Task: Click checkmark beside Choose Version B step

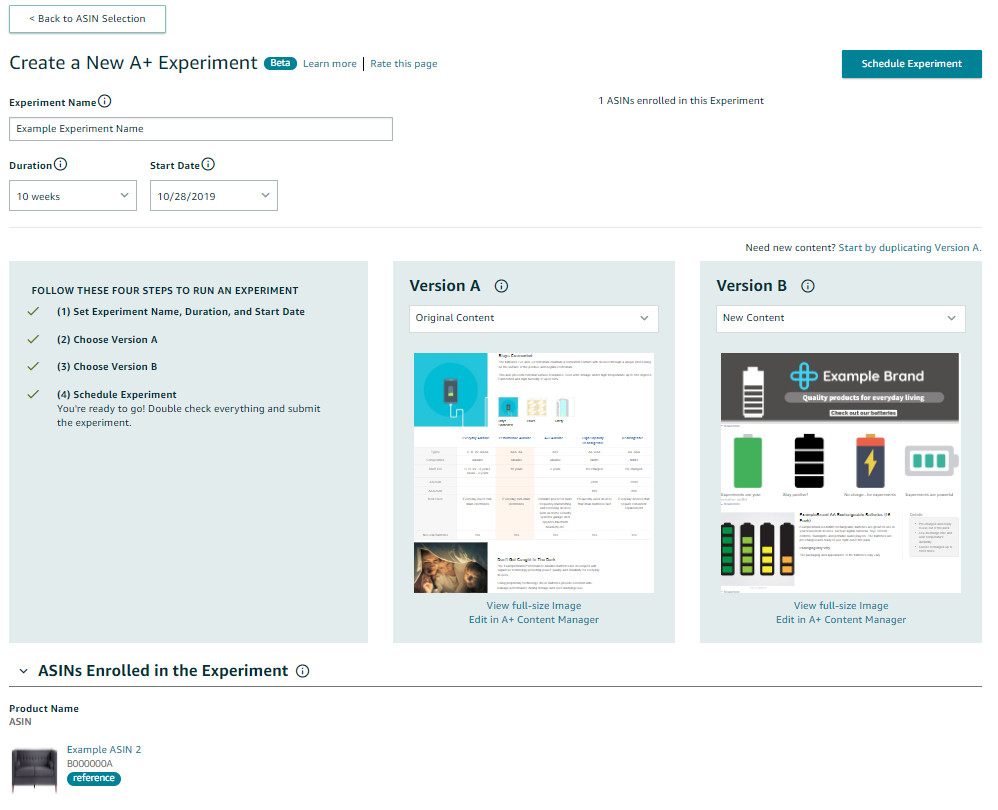Action: [x=33, y=367]
